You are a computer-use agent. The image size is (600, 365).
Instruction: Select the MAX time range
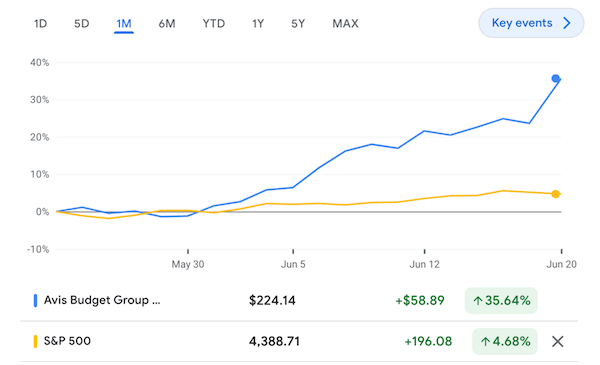[x=345, y=24]
